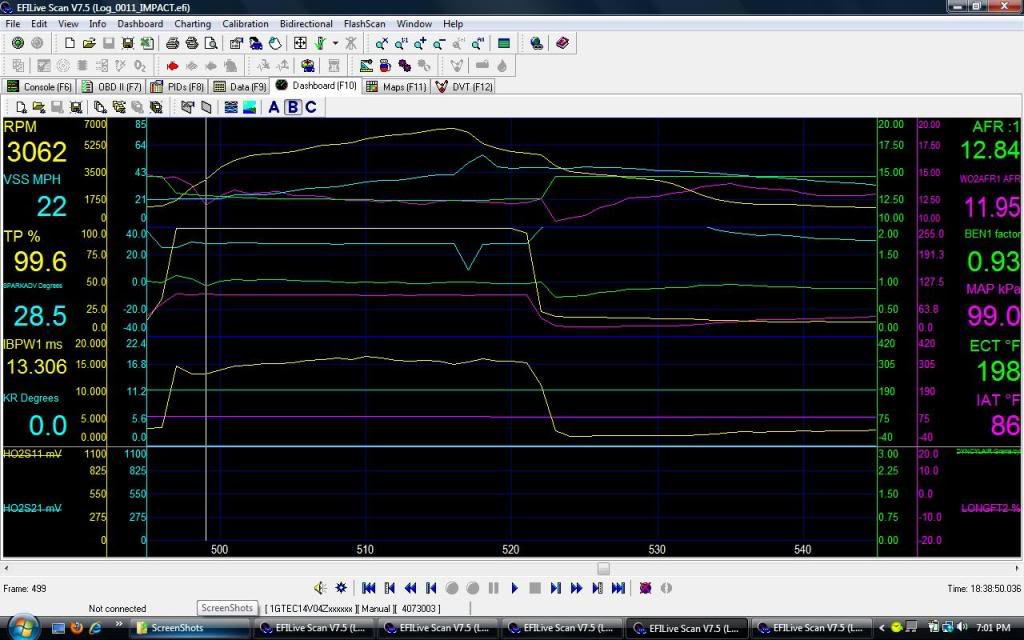Open the Calibration menu
This screenshot has height=640, width=1024.
[x=245, y=24]
